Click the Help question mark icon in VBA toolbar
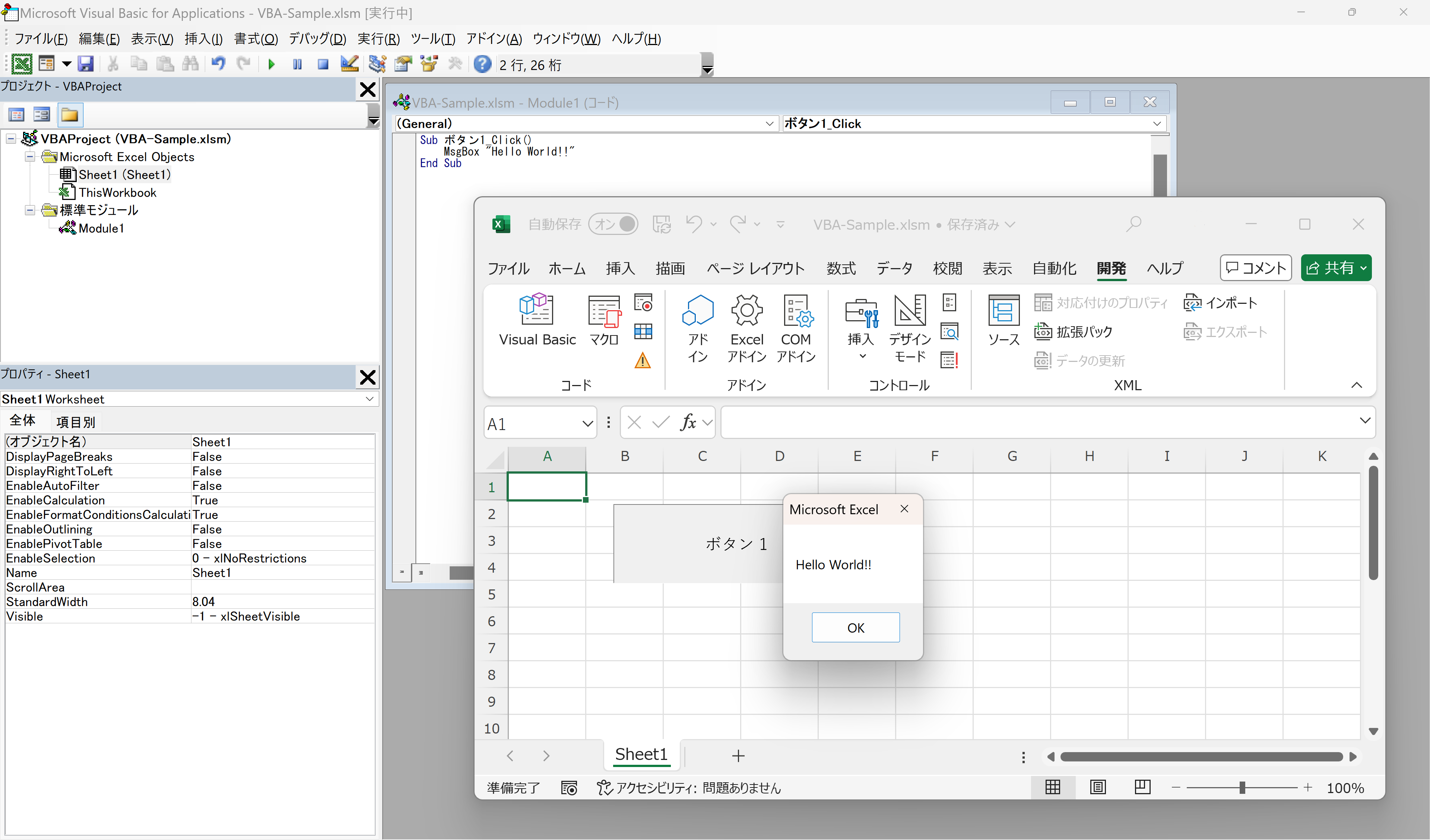The image size is (1430, 840). tap(482, 64)
